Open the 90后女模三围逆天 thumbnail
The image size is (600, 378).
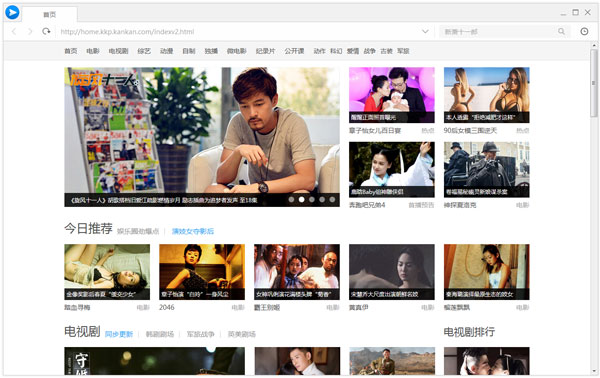[486, 95]
